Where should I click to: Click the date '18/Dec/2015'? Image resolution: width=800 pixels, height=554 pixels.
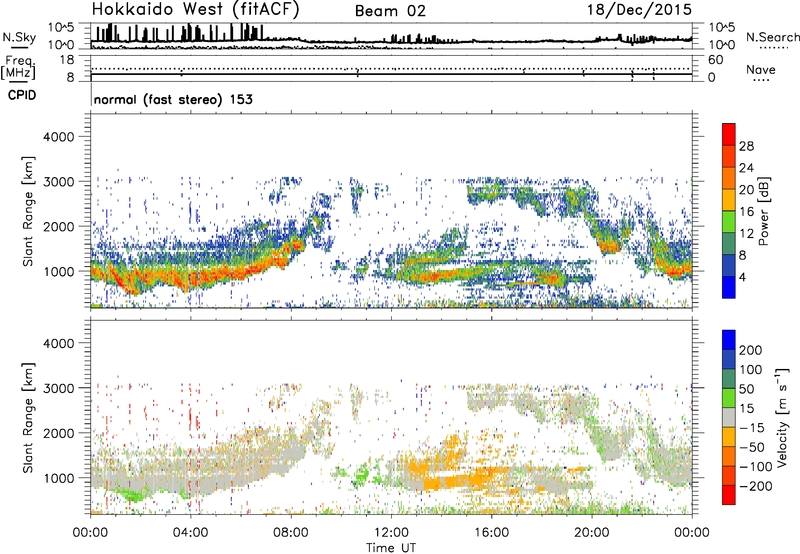[639, 10]
